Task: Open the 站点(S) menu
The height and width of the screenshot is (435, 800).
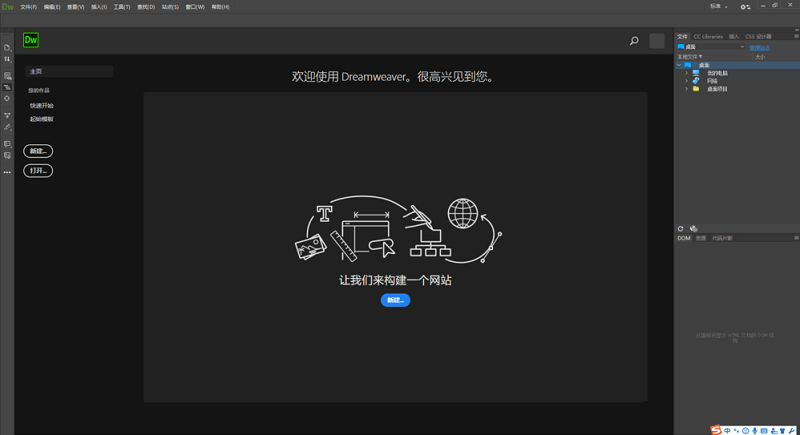Action: 170,7
